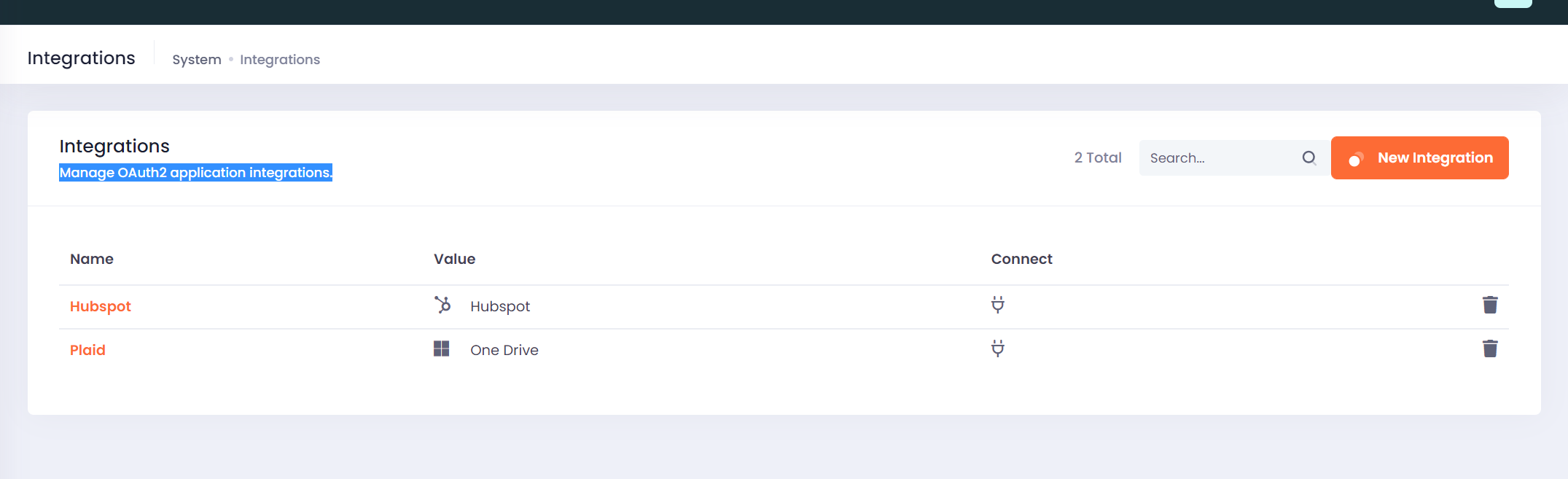Go to System in the breadcrumb
This screenshot has height=479, width=1568.
197,60
